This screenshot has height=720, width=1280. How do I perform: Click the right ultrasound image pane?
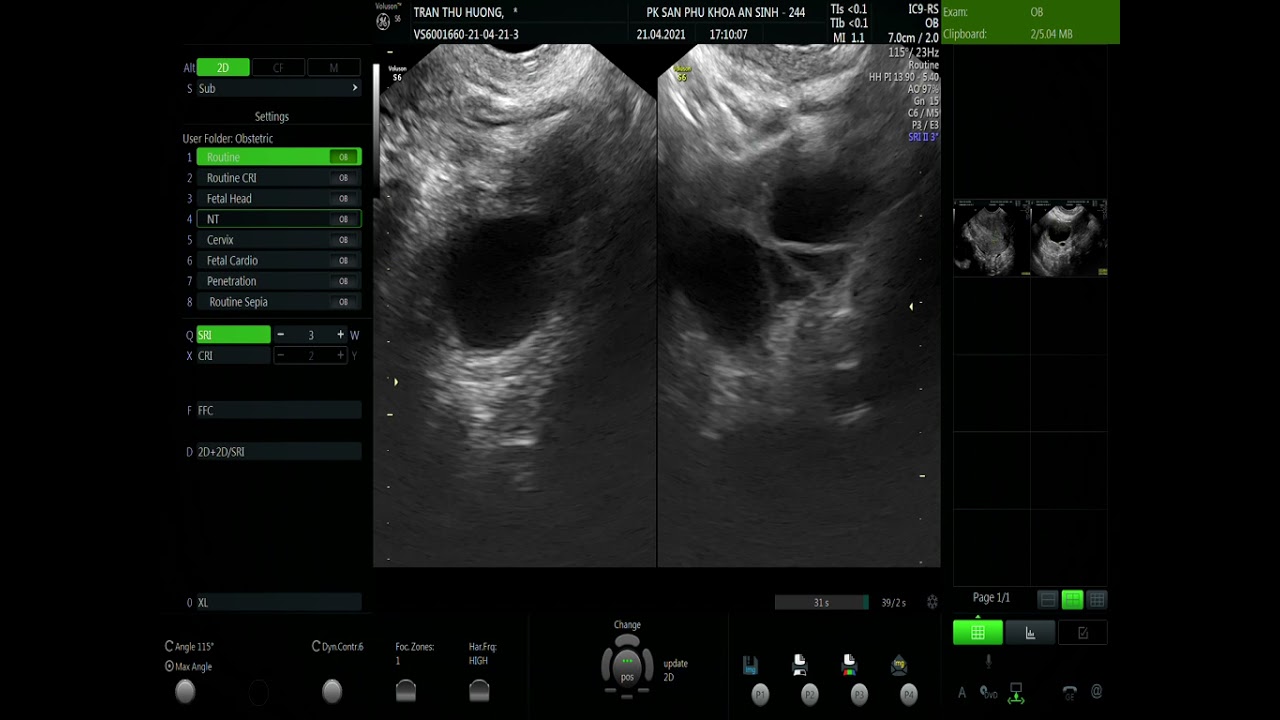(799, 305)
